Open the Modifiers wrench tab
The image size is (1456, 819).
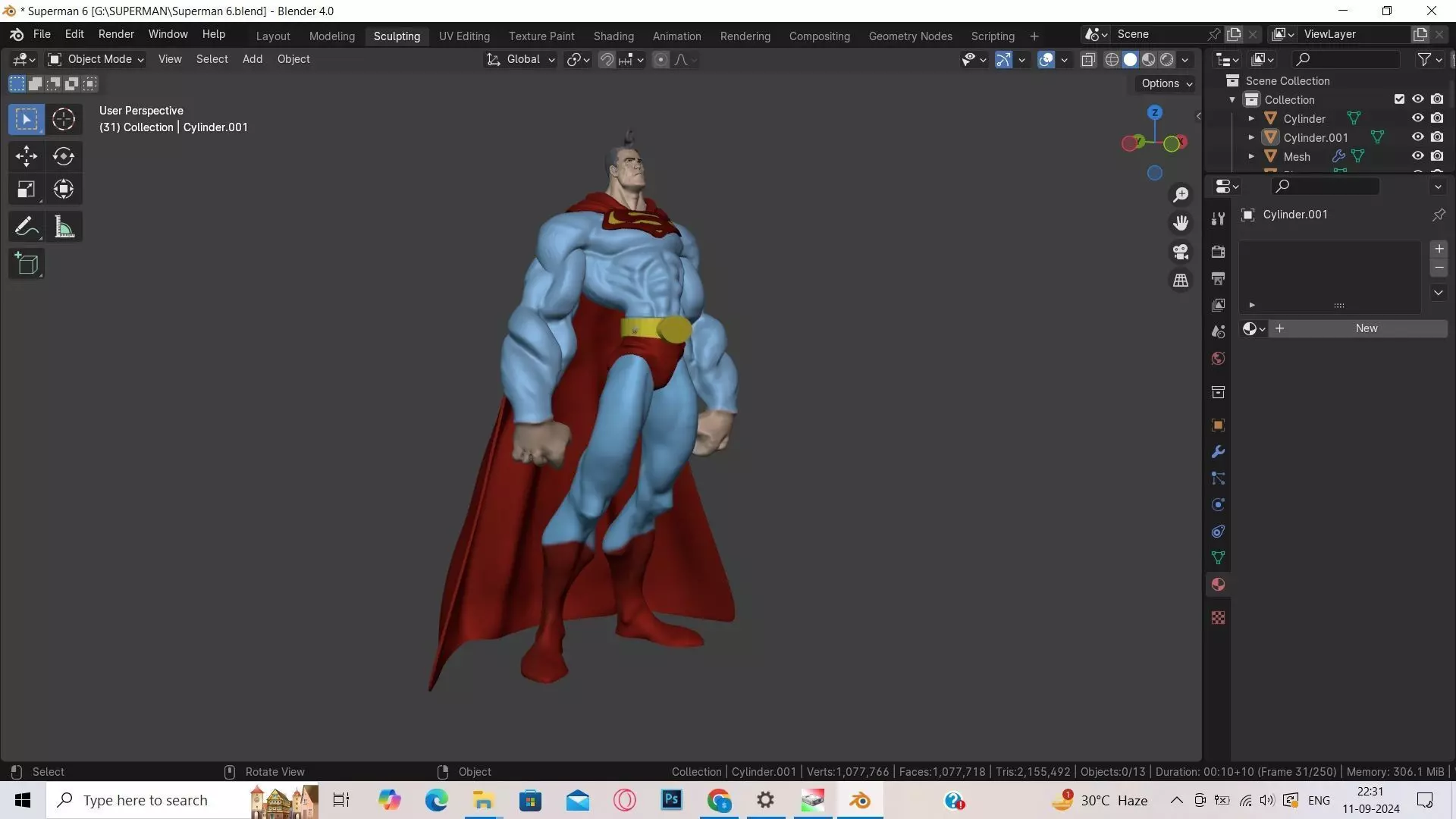(x=1218, y=451)
